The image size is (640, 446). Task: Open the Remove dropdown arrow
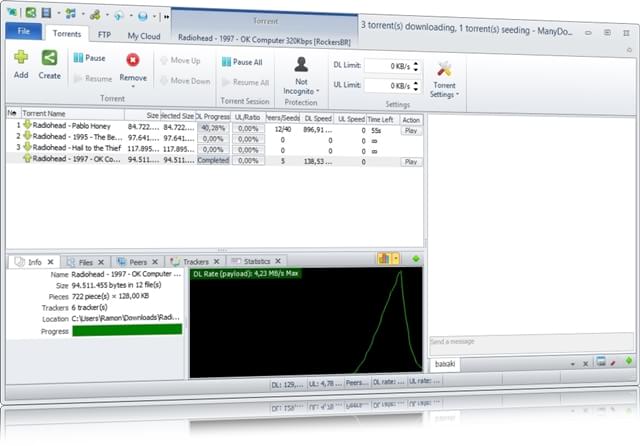[133, 87]
